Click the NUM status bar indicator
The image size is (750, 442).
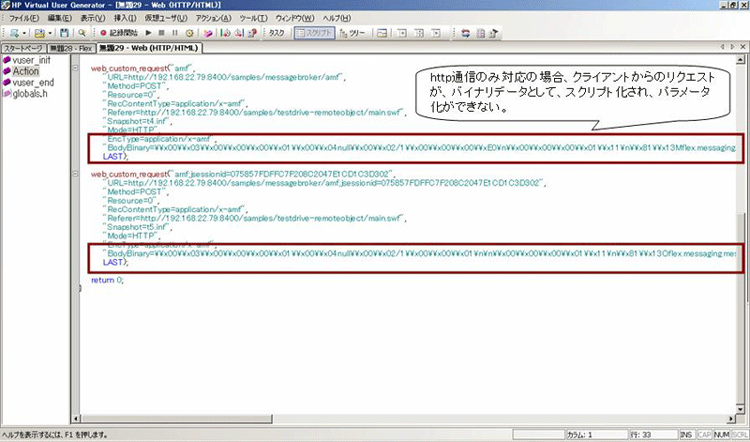(x=721, y=435)
